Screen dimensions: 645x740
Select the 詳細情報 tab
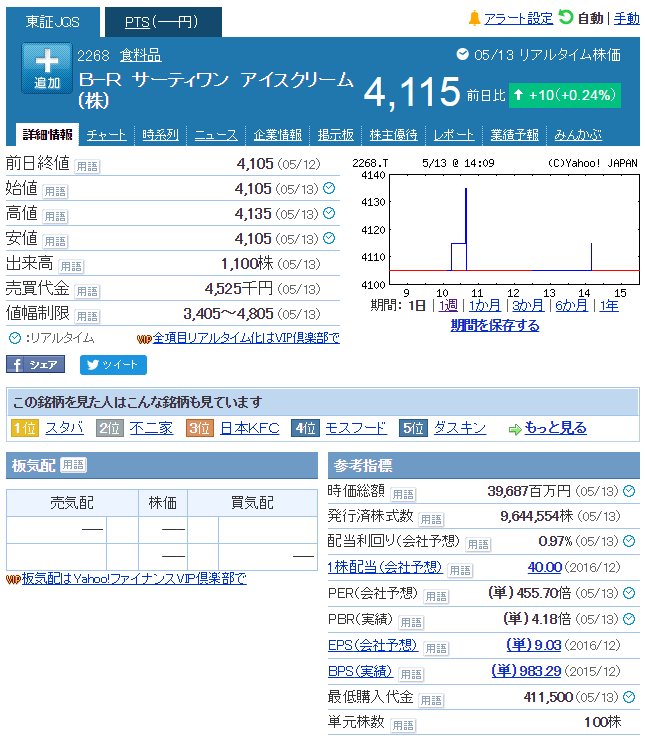(x=47, y=135)
